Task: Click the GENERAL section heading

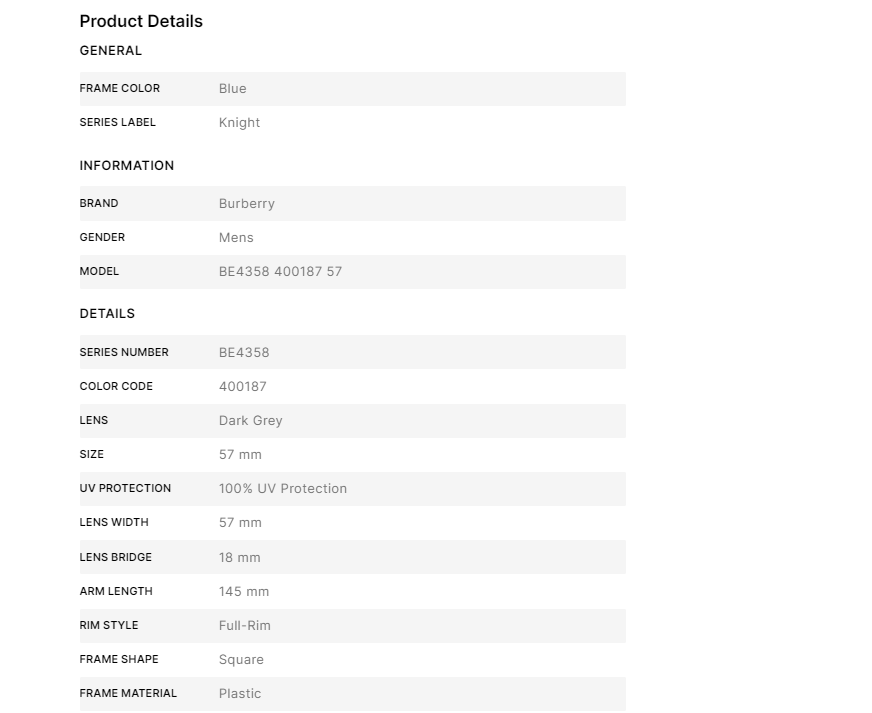Action: pyautogui.click(x=111, y=50)
